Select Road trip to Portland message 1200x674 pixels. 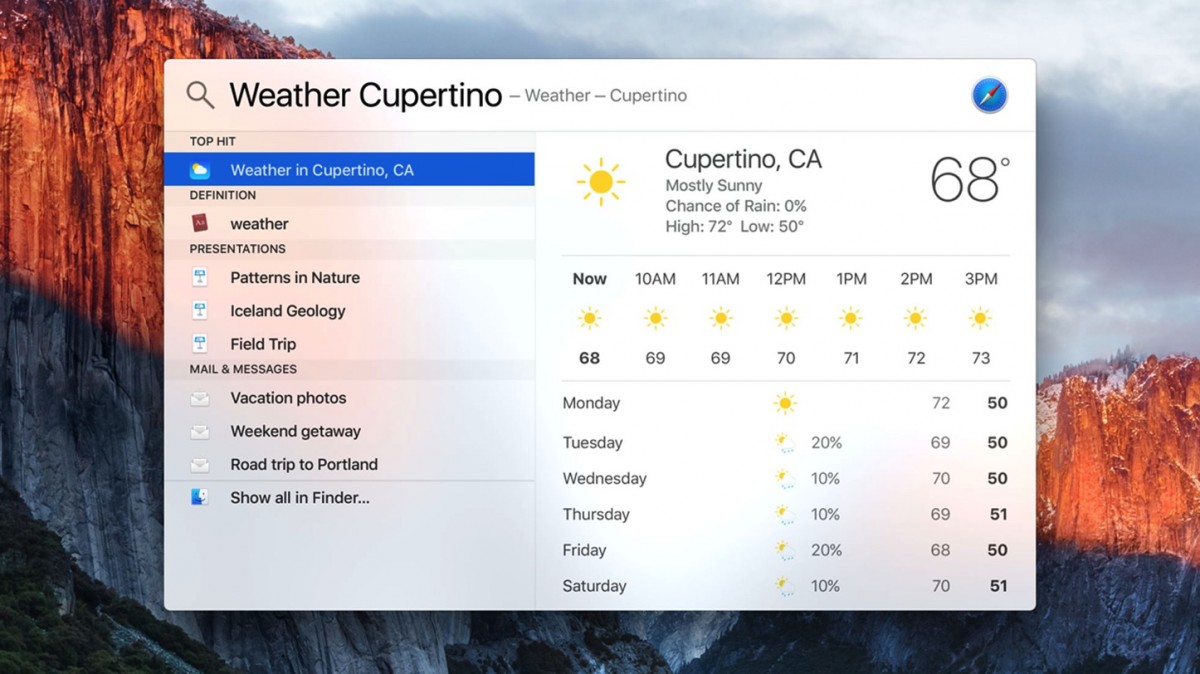(304, 464)
